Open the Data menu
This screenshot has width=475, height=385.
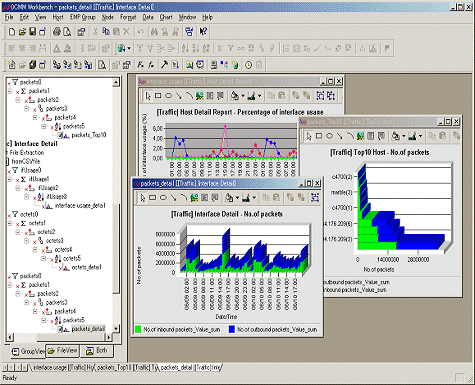[148, 17]
